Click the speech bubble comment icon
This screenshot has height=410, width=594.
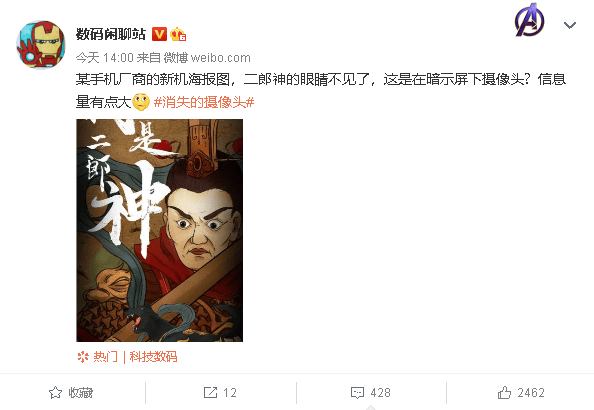[357, 393]
